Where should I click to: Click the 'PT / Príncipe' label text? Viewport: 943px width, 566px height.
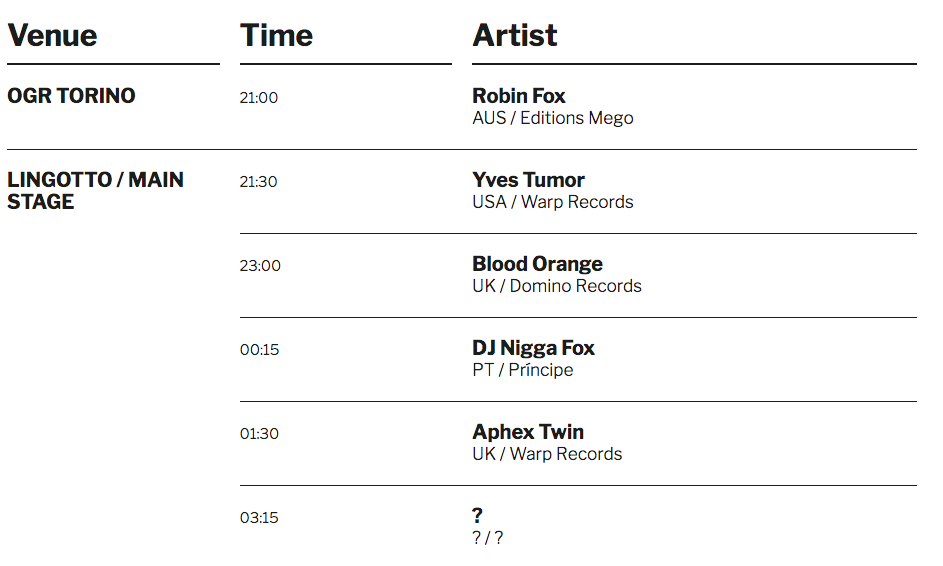(522, 370)
